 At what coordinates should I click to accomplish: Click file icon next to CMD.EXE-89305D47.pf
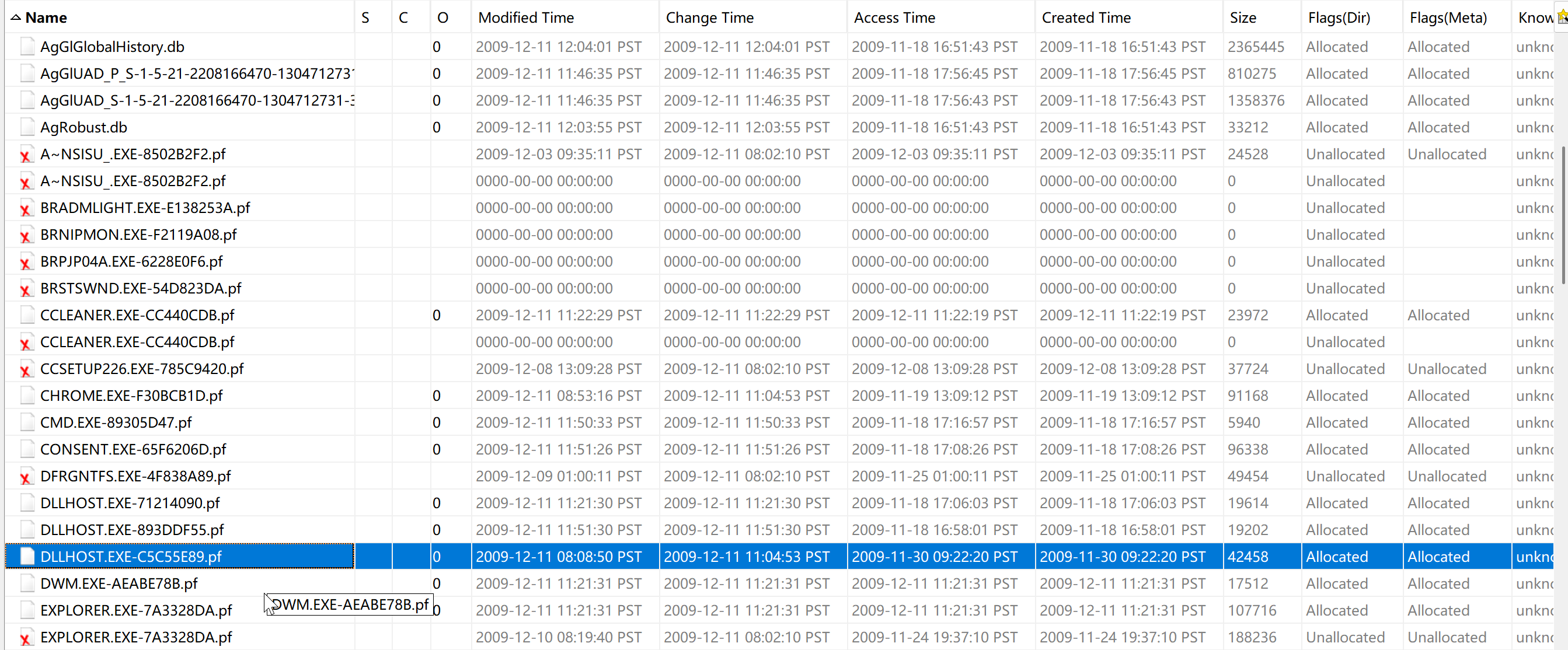[x=27, y=422]
